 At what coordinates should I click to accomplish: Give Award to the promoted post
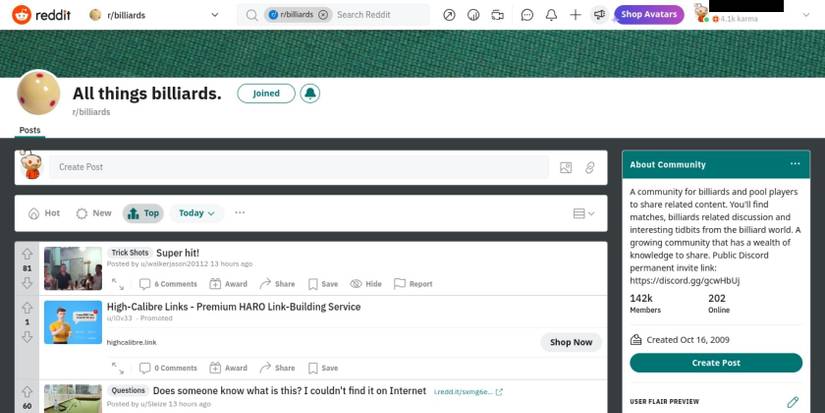tap(228, 368)
